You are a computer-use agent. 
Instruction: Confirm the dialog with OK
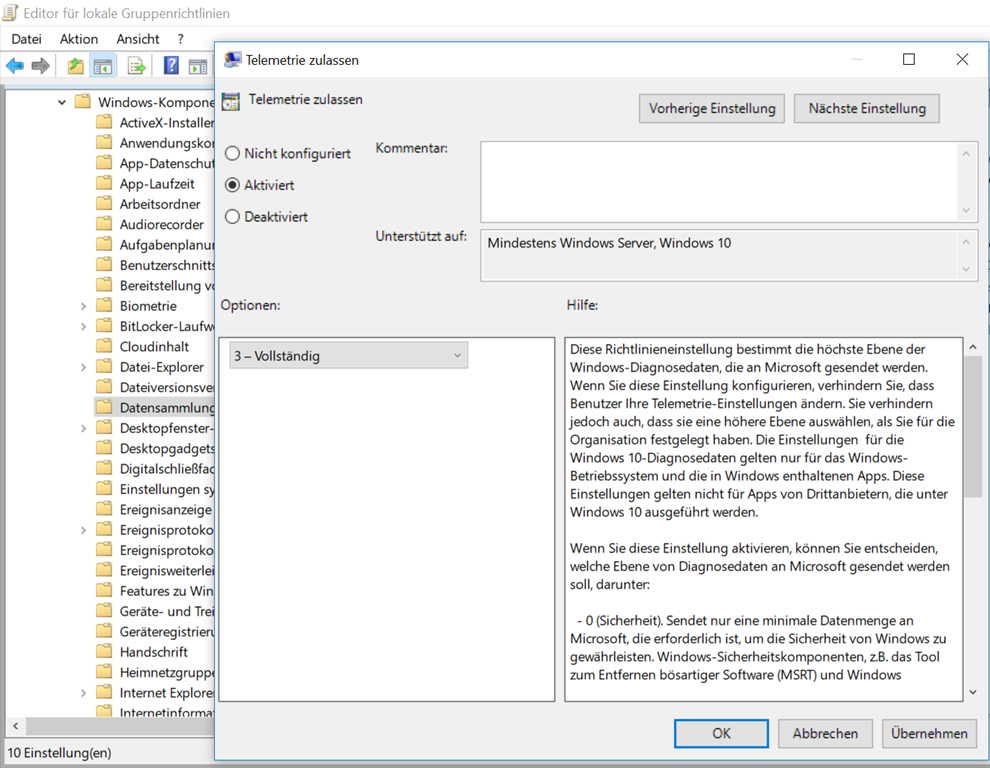click(x=721, y=733)
